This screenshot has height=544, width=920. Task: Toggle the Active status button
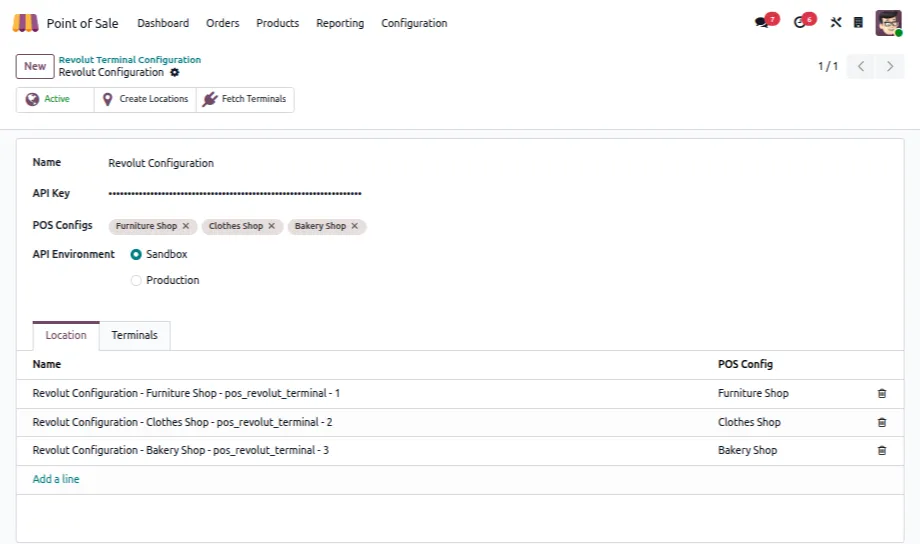[x=55, y=99]
